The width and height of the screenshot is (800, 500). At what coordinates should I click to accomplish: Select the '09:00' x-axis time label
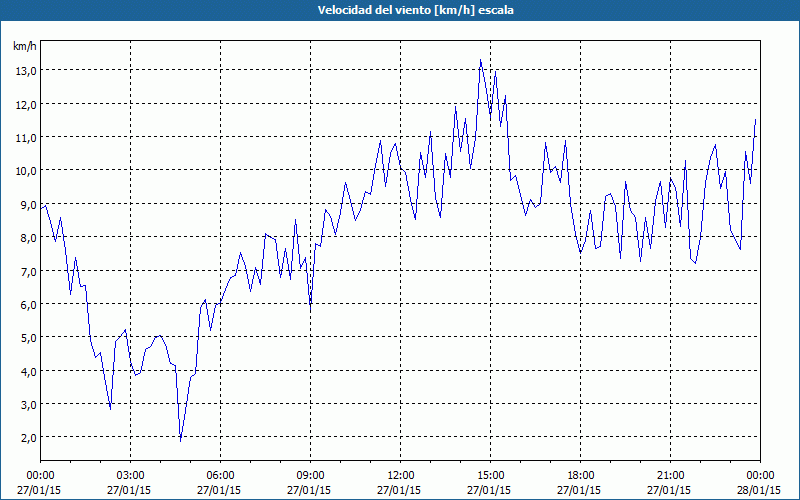tap(310, 476)
